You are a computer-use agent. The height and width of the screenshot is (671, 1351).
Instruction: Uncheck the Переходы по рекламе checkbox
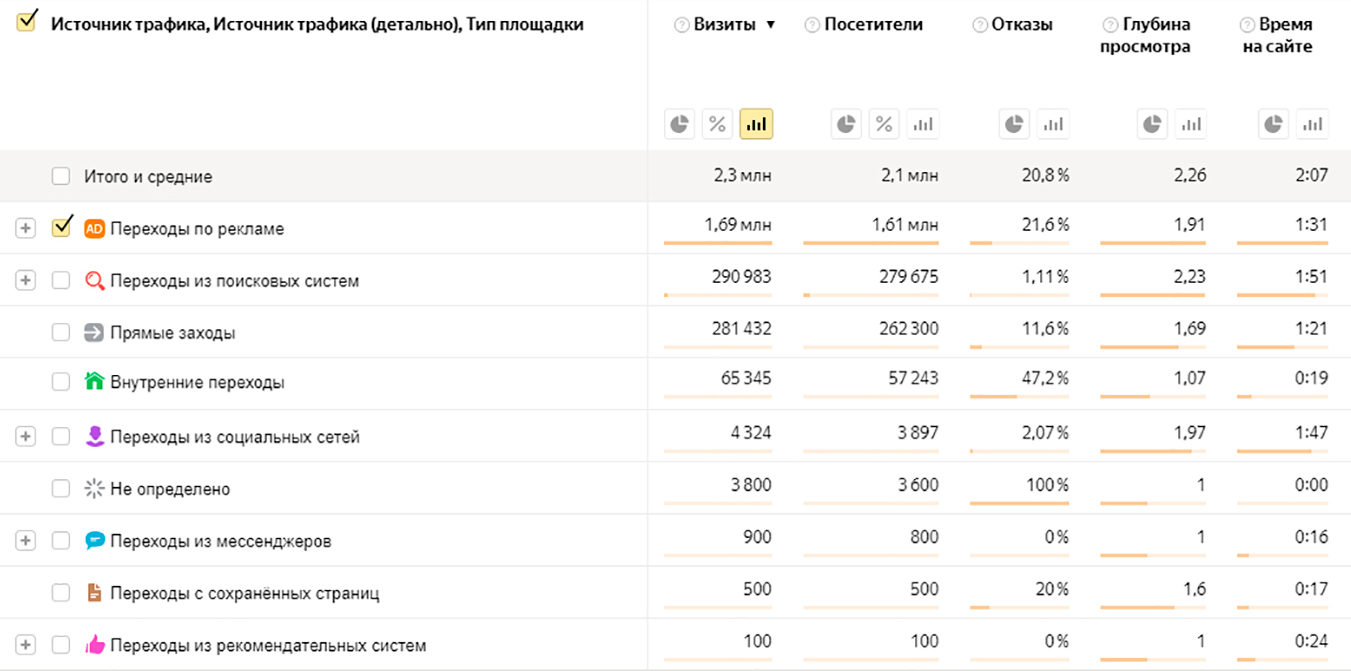coord(61,227)
